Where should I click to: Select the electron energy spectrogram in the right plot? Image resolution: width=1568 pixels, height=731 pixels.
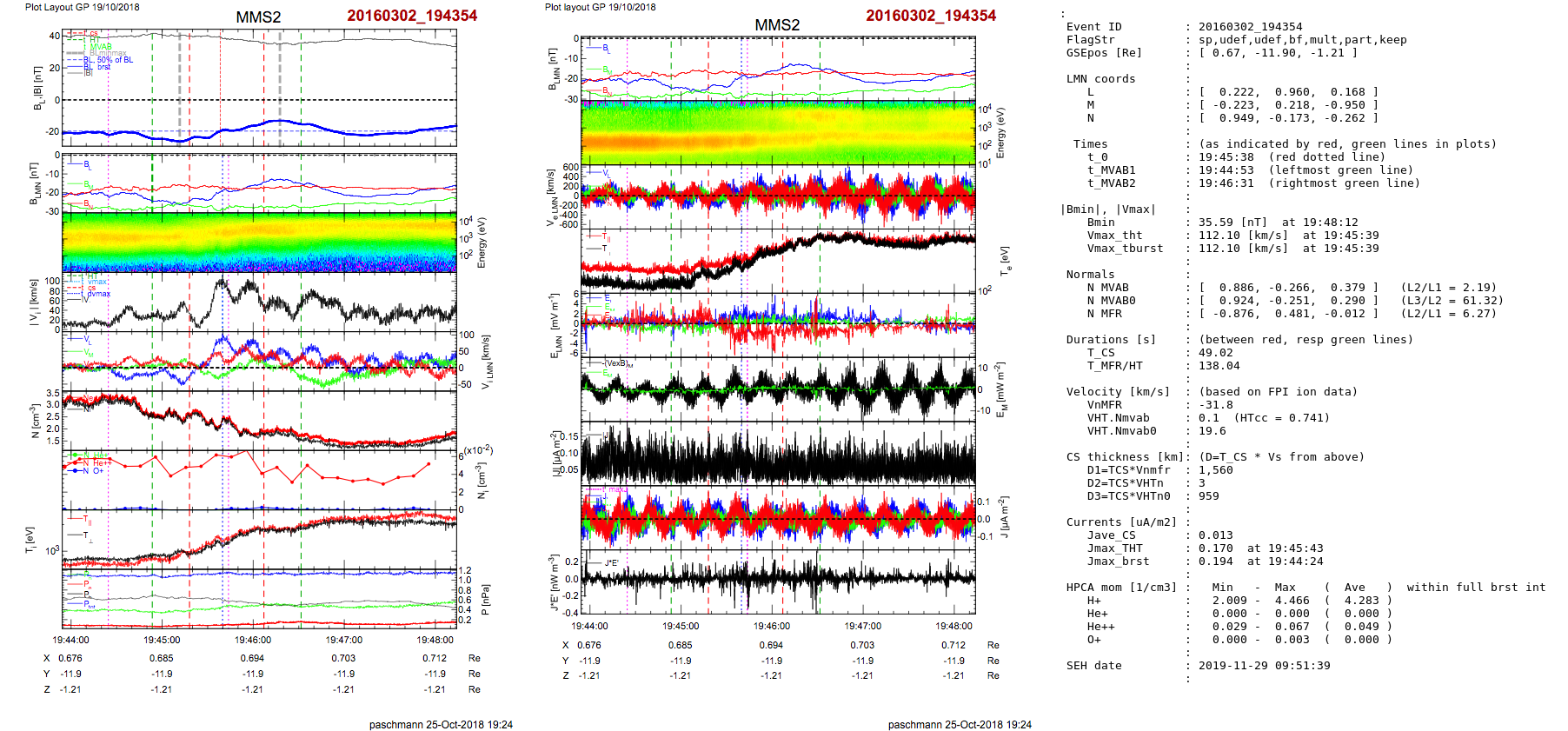778,132
